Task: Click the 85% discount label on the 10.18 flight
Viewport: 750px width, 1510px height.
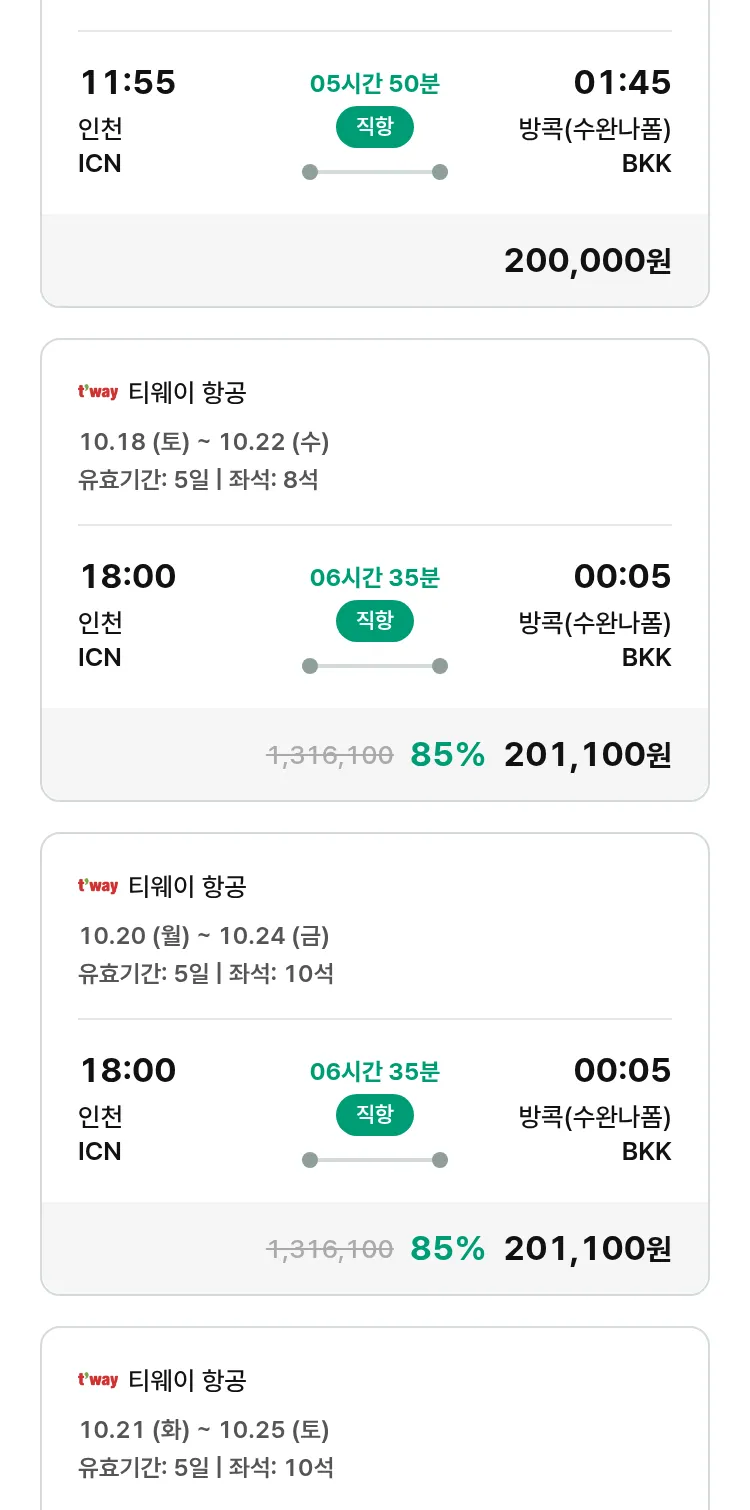Action: 447,755
